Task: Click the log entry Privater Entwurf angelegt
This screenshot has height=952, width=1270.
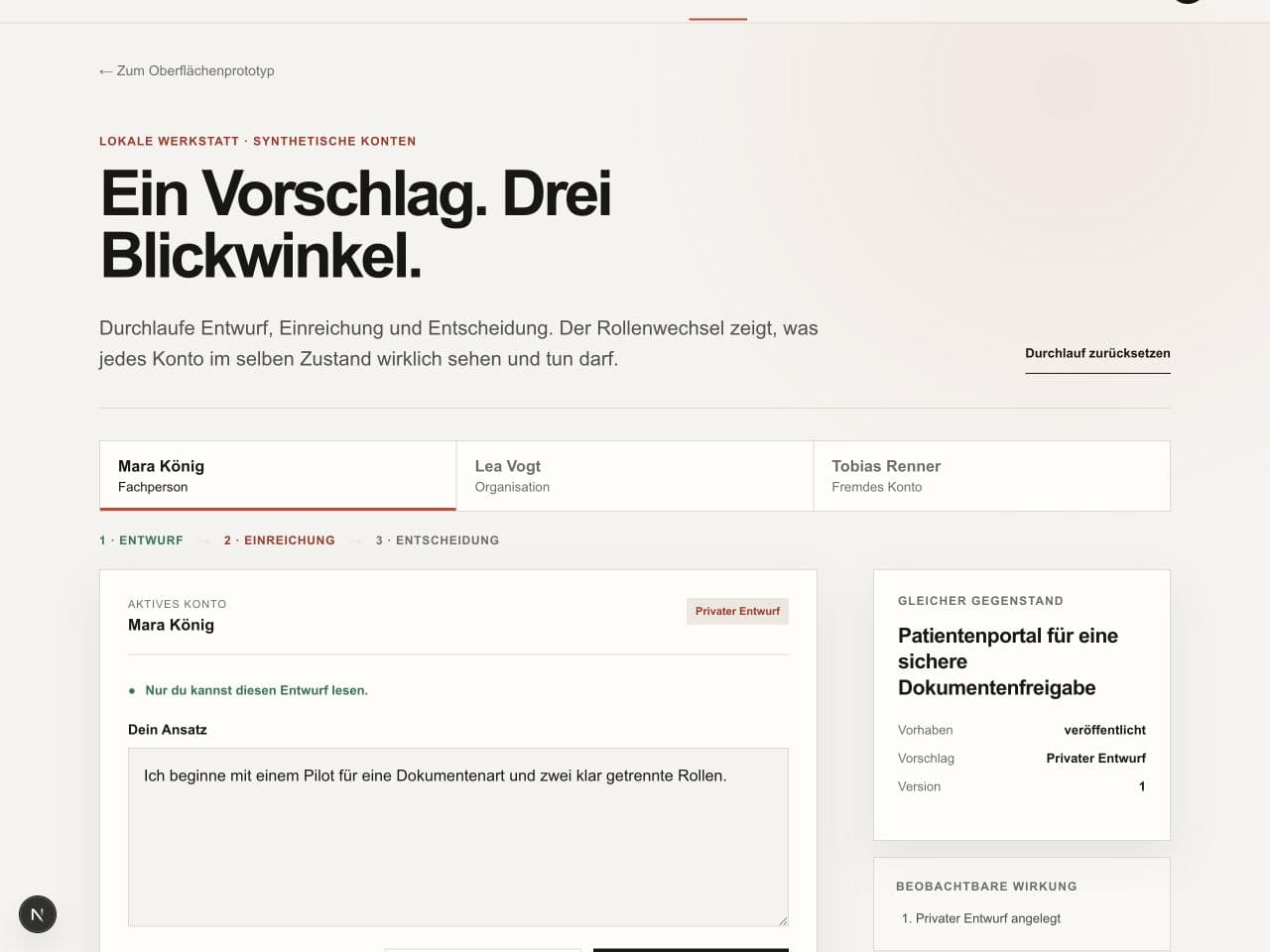Action: [988, 918]
